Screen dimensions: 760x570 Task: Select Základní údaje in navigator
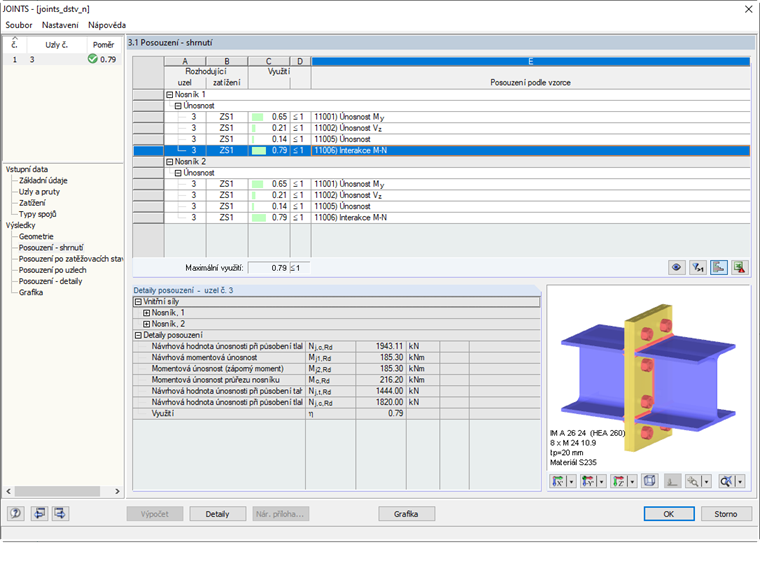point(43,180)
